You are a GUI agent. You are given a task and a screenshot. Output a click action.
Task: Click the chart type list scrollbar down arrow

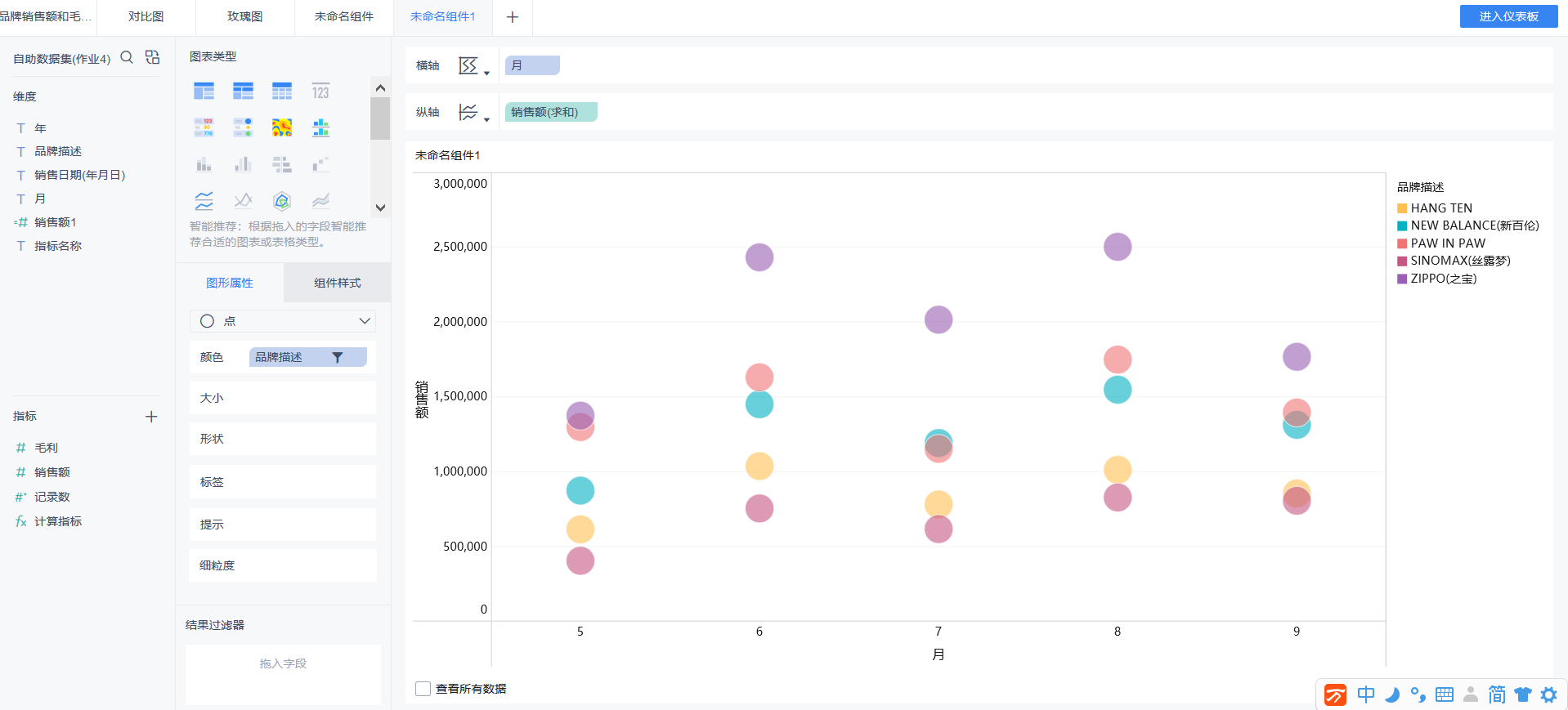pos(380,208)
